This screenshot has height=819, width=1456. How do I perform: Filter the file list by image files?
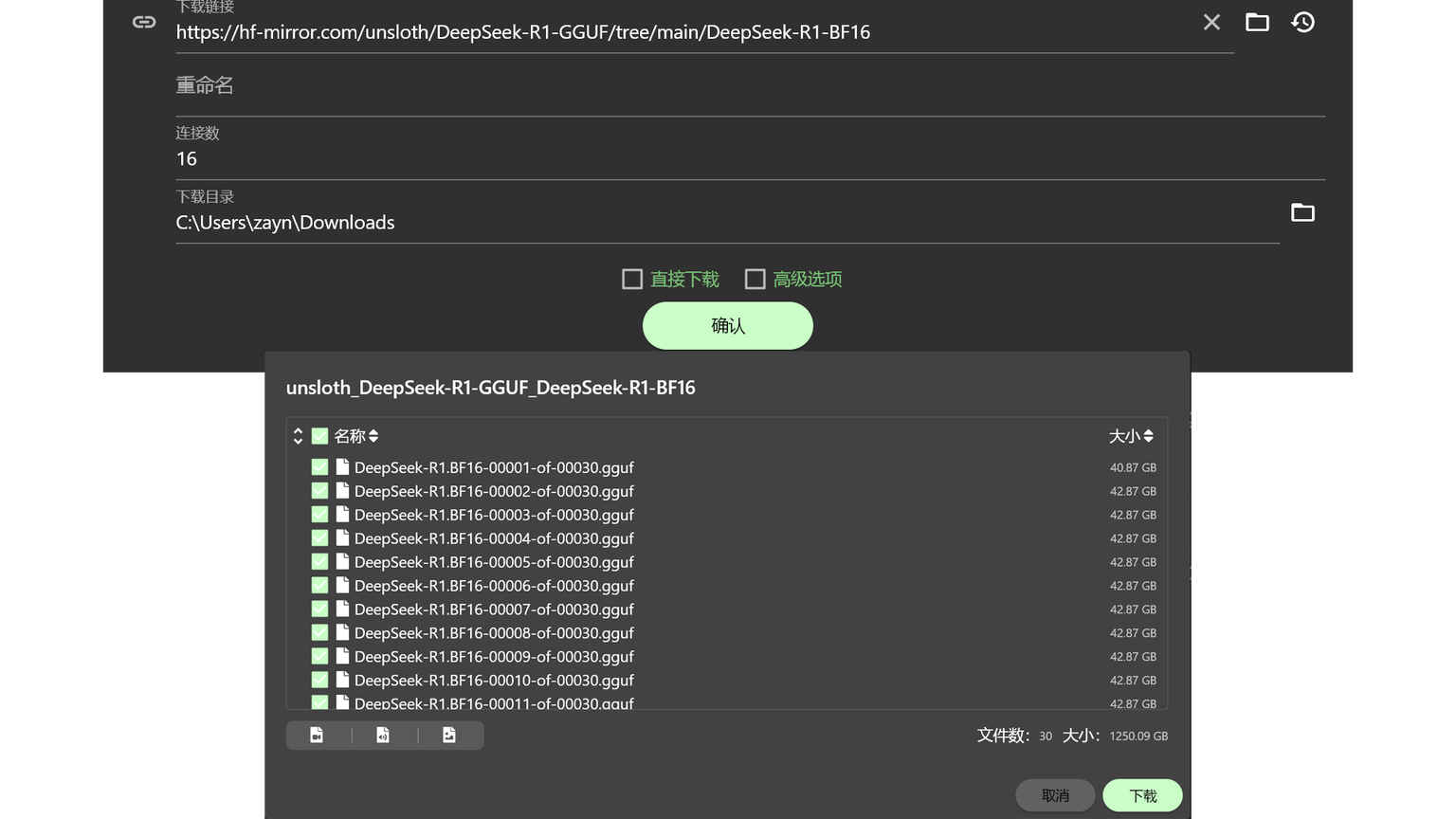(x=449, y=736)
